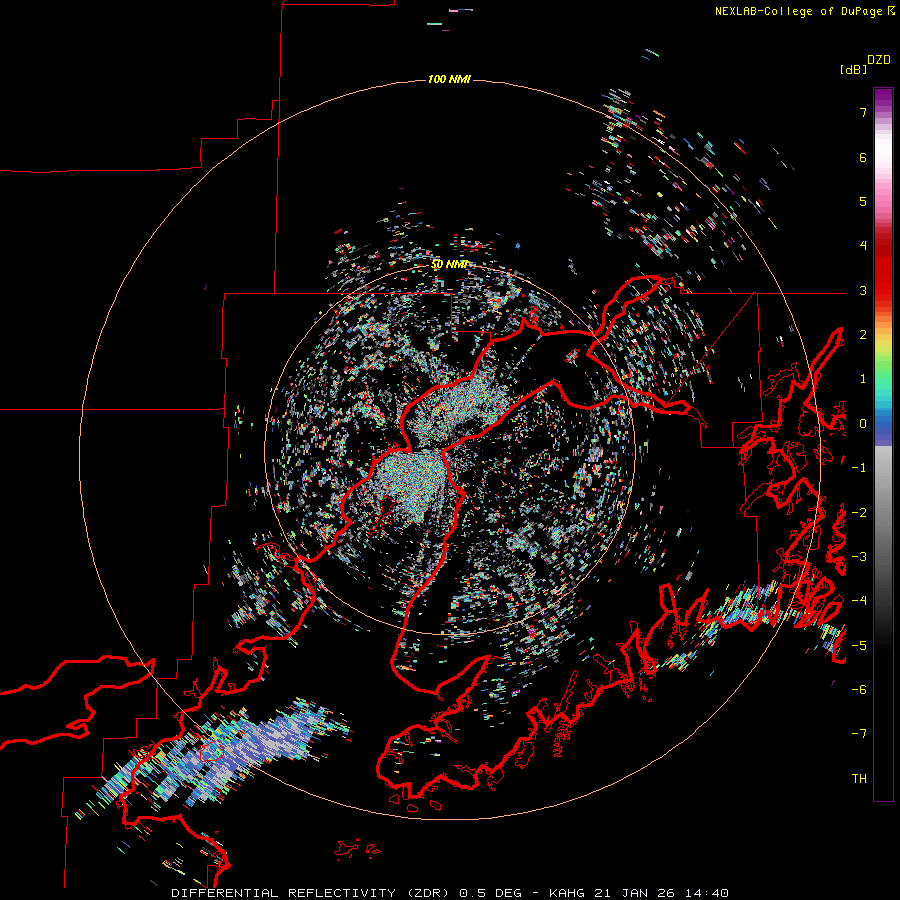
Task: Click the 4 value on the ZDR scale
Action: [x=863, y=246]
